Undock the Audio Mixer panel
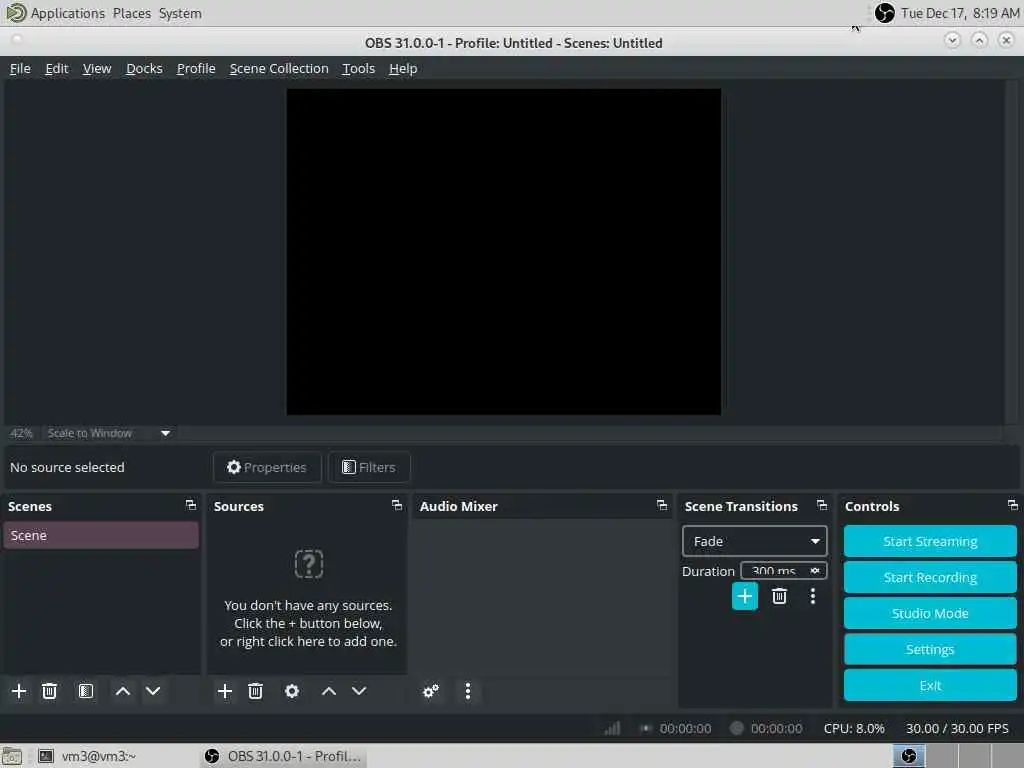Image resolution: width=1024 pixels, height=768 pixels. click(x=662, y=505)
